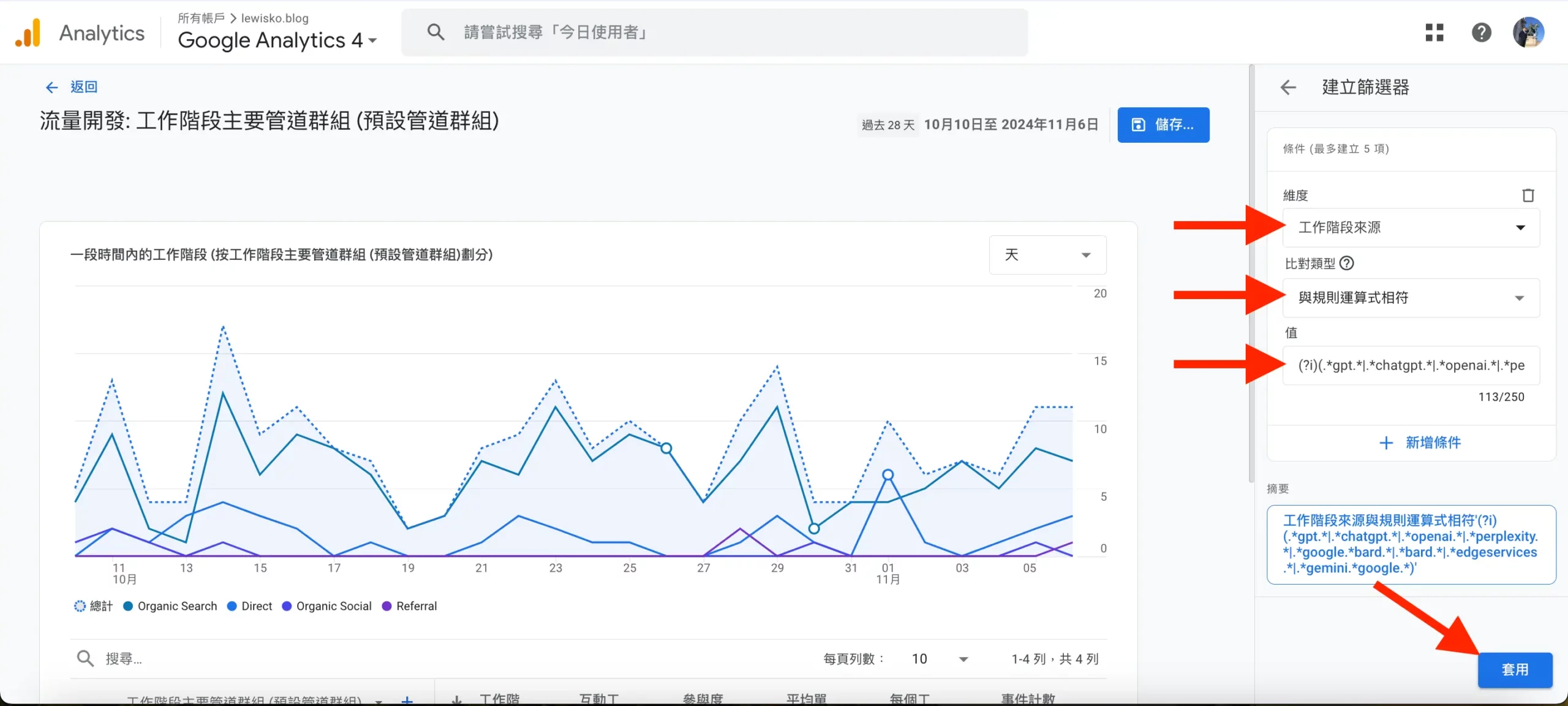Click the top search field 請嘗試搜尋

click(715, 32)
